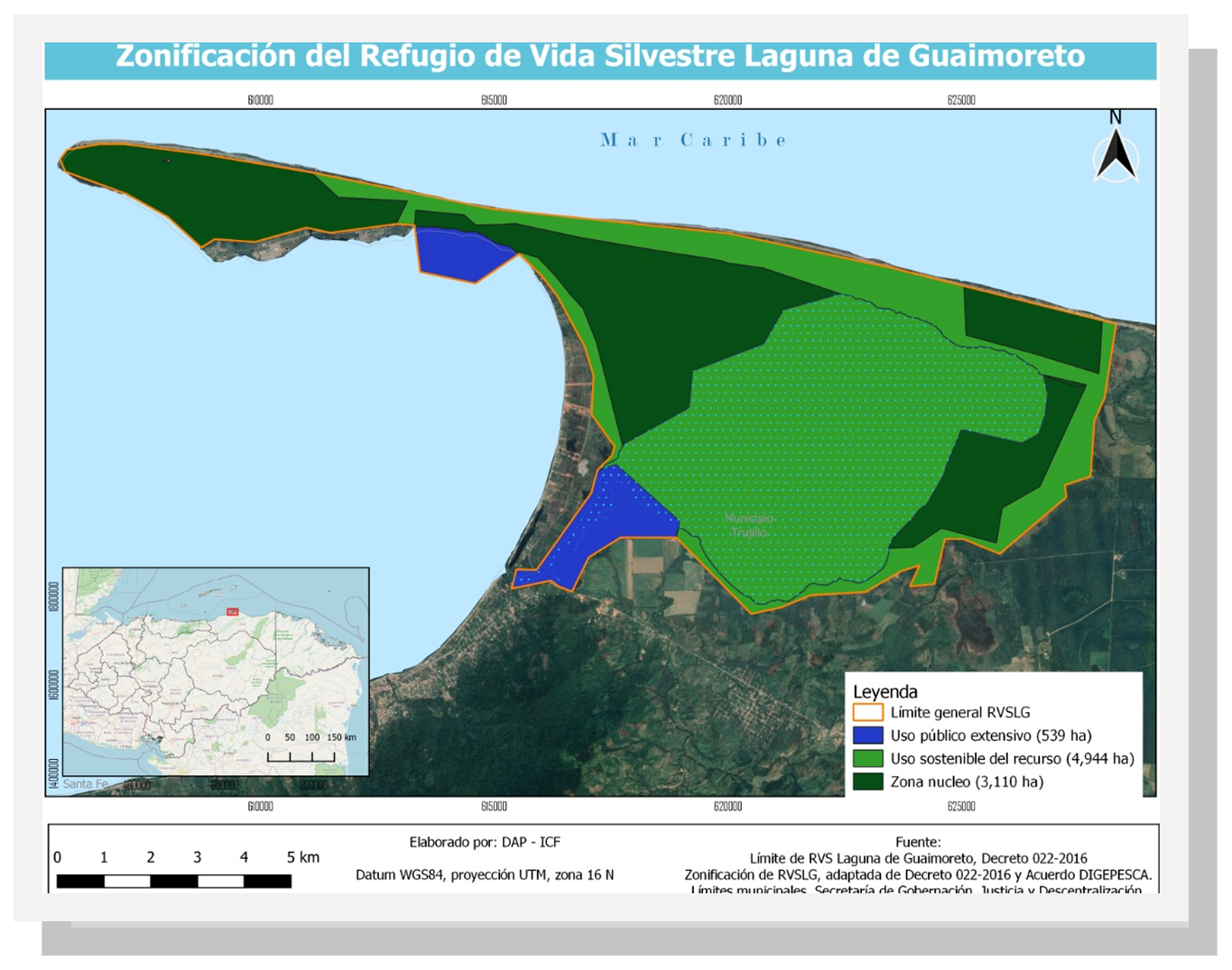Click the 'Mar Caribe' sea label
Image resolution: width=1232 pixels, height=970 pixels.
coord(693,140)
